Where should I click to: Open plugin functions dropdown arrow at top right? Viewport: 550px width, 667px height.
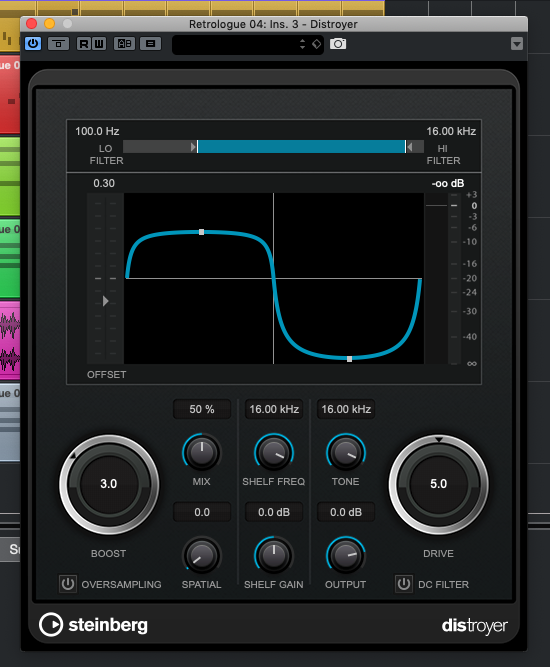point(516,44)
